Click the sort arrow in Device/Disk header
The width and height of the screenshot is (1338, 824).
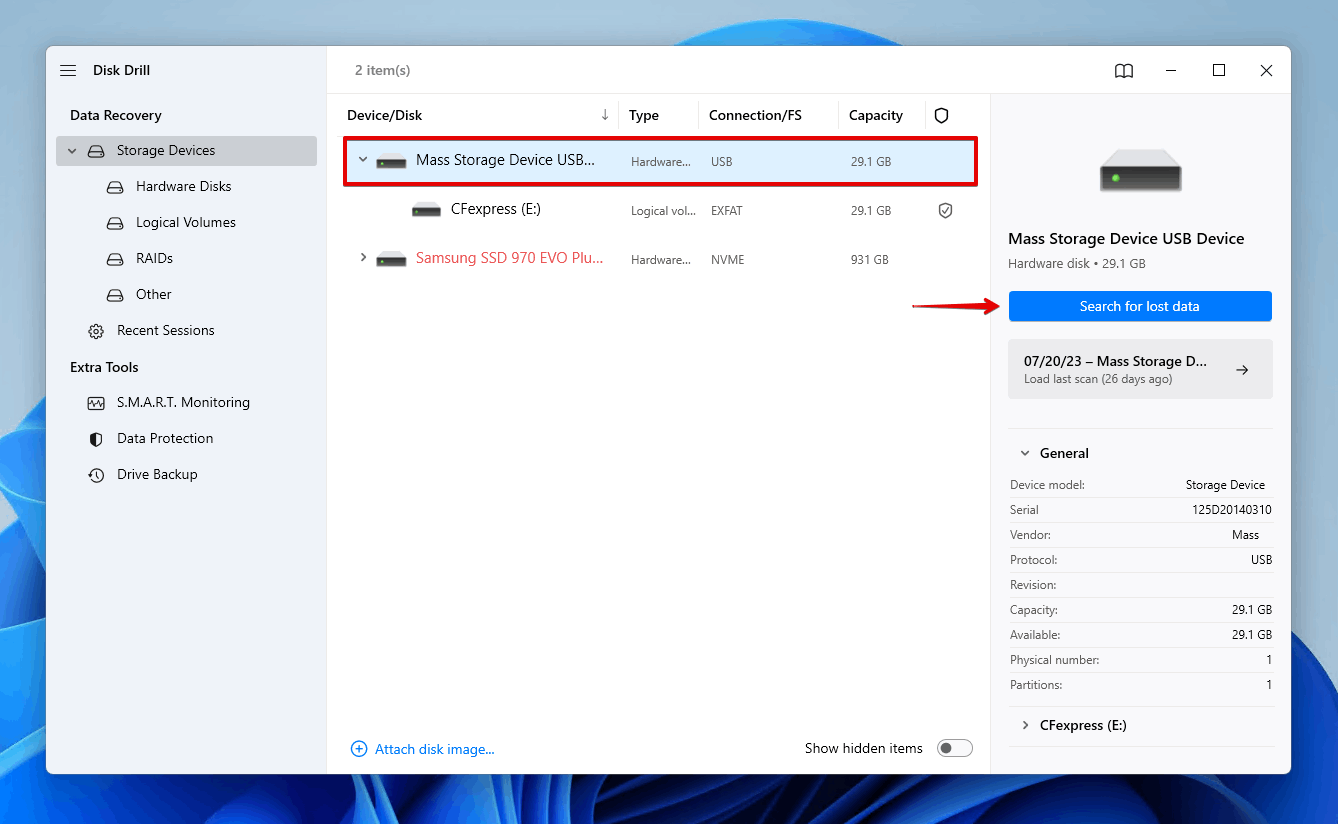(605, 115)
